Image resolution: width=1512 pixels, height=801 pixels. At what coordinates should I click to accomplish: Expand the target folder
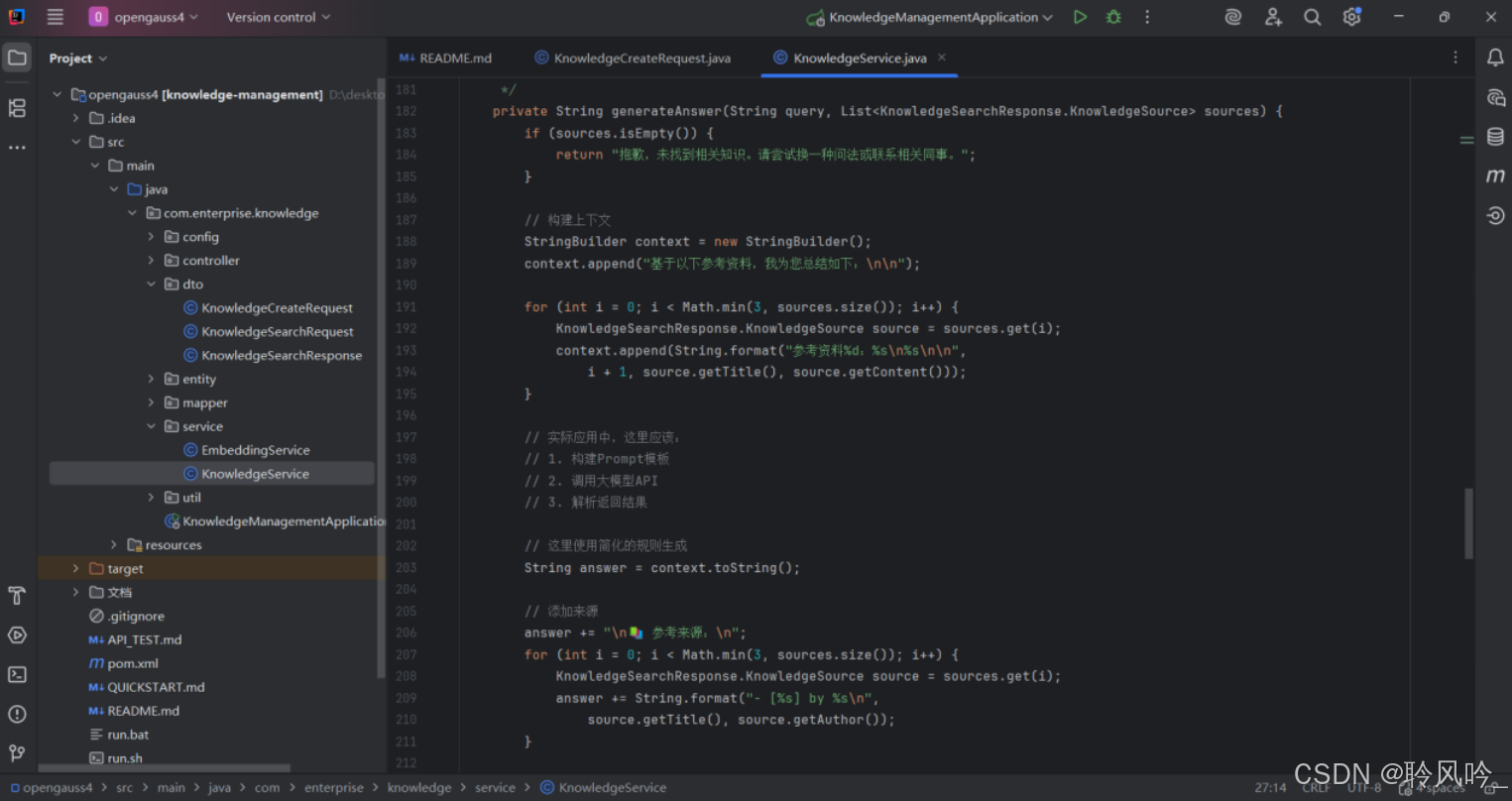(76, 569)
